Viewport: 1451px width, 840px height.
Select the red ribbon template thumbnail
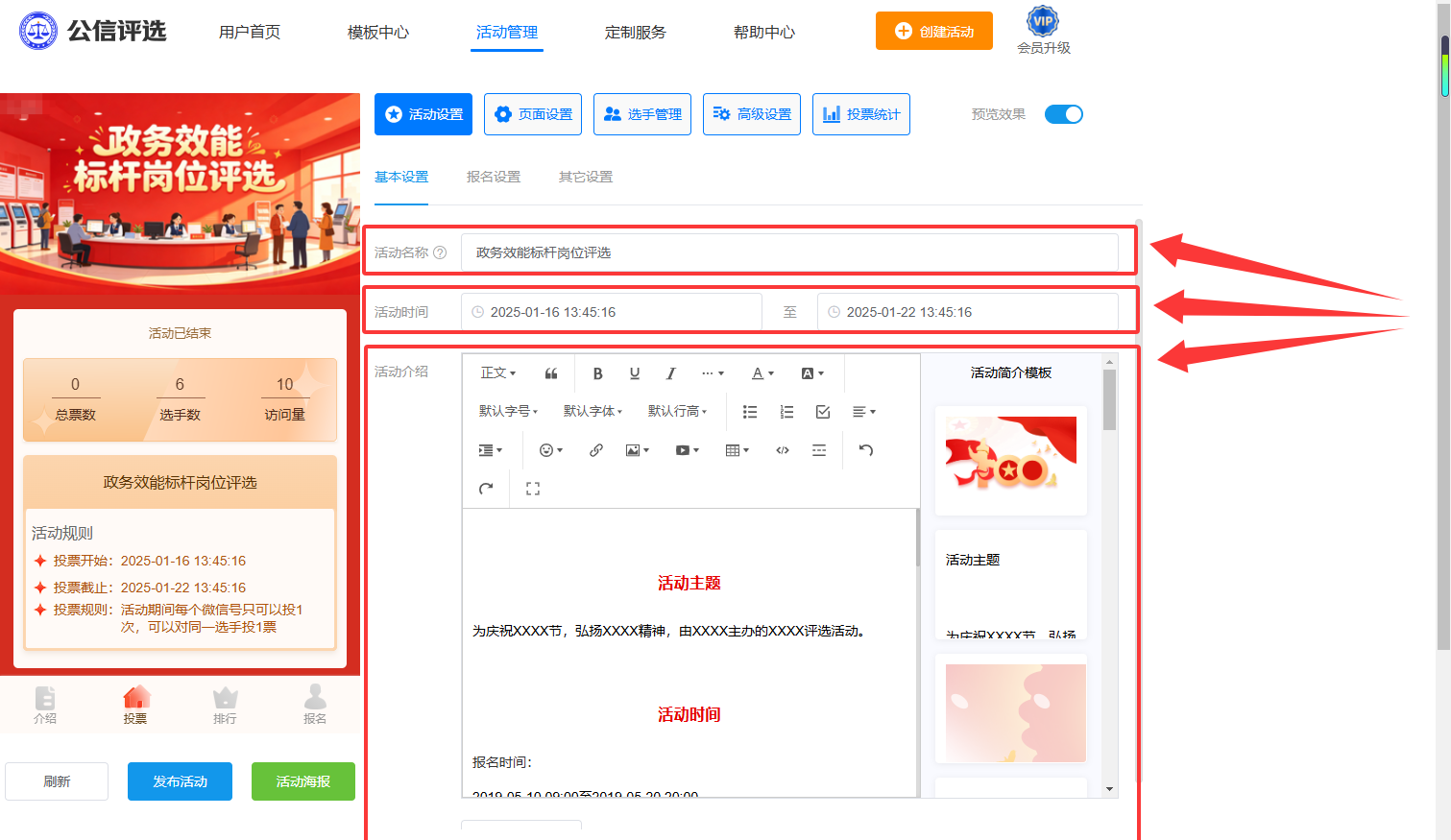coord(1011,461)
